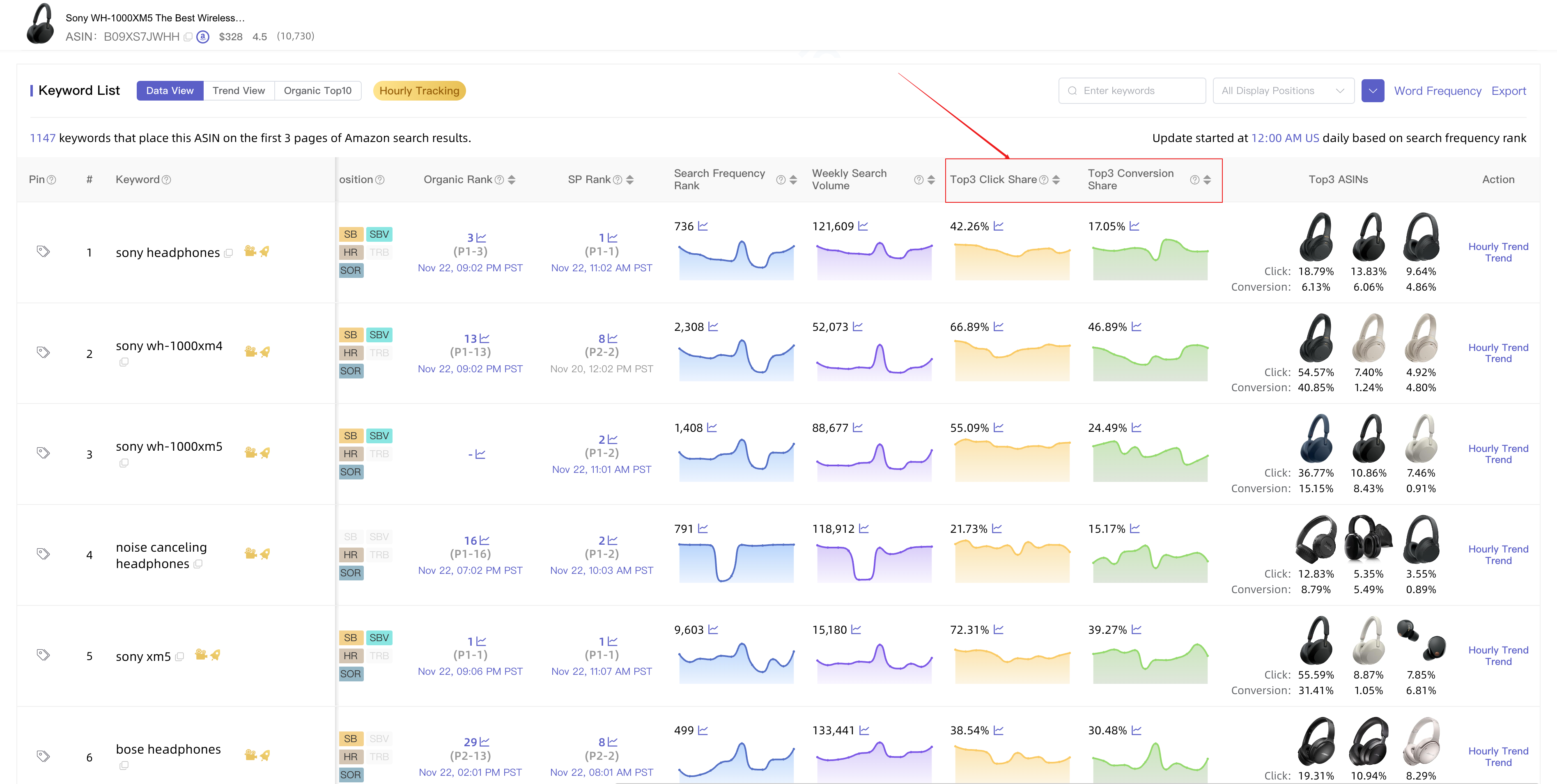Focus the Enter keywords search field
The width and height of the screenshot is (1557, 784).
(1132, 91)
